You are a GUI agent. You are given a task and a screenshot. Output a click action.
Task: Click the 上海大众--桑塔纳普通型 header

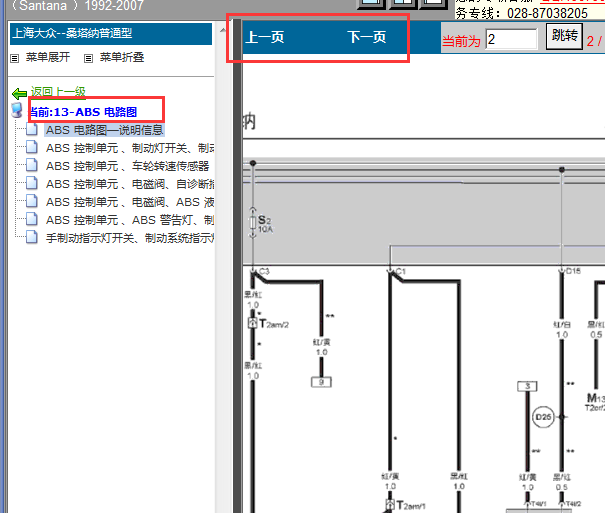[x=111, y=34]
